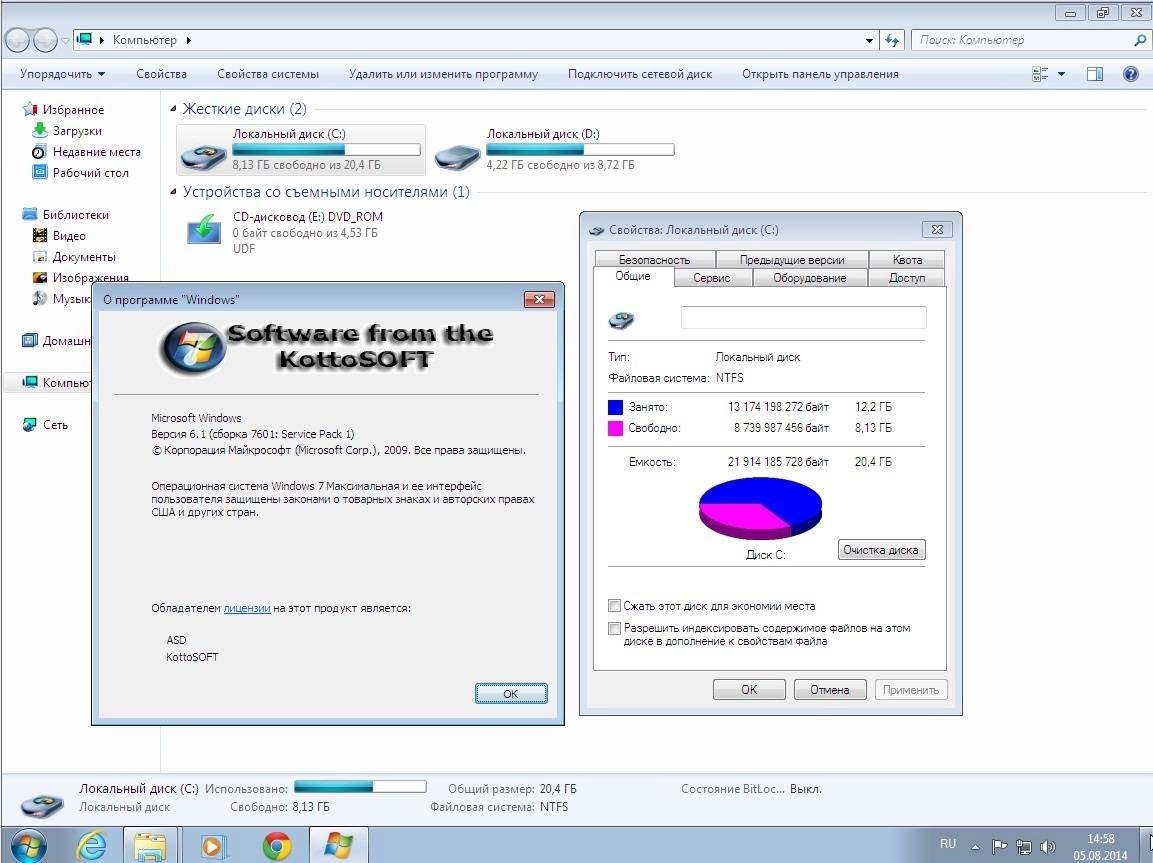Select Local Disk (C:) drive icon

point(204,157)
